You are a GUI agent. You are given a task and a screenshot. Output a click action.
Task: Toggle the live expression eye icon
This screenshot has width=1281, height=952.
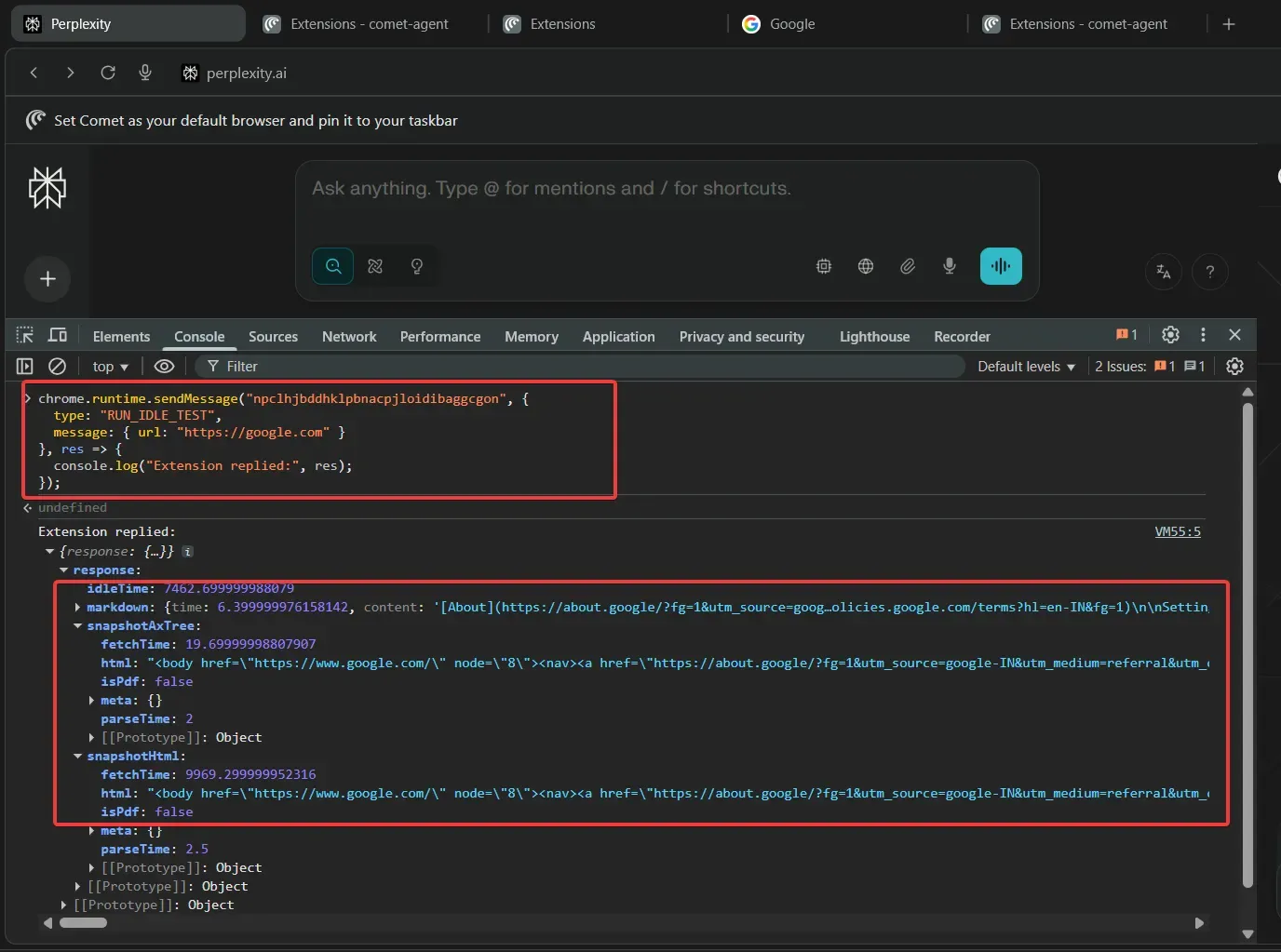(x=164, y=367)
